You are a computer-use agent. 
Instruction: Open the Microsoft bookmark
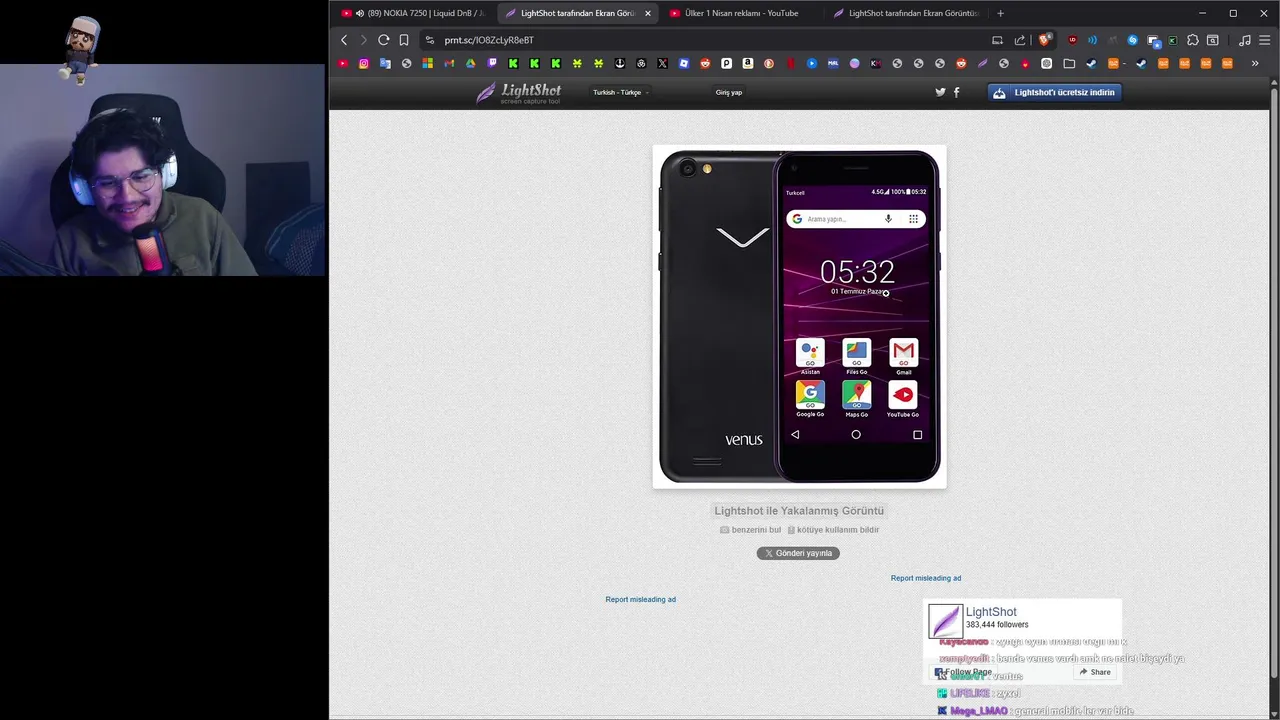click(428, 63)
